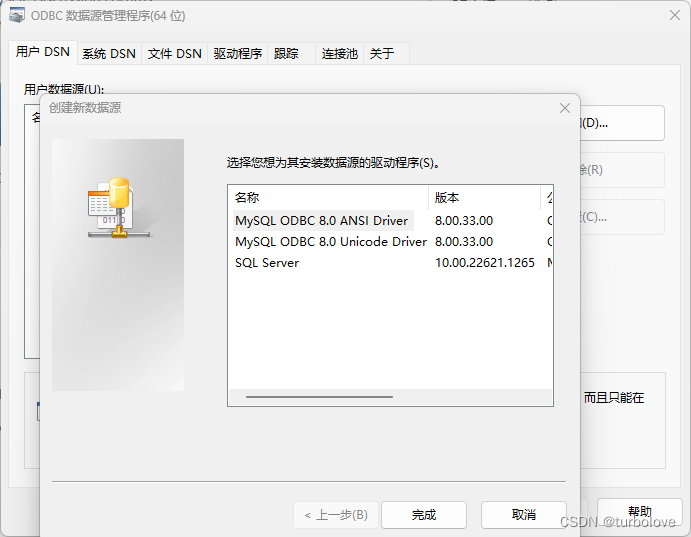Click the ODBC administrator title bar icon
Screen dimensions: 691x537
(17, 15)
